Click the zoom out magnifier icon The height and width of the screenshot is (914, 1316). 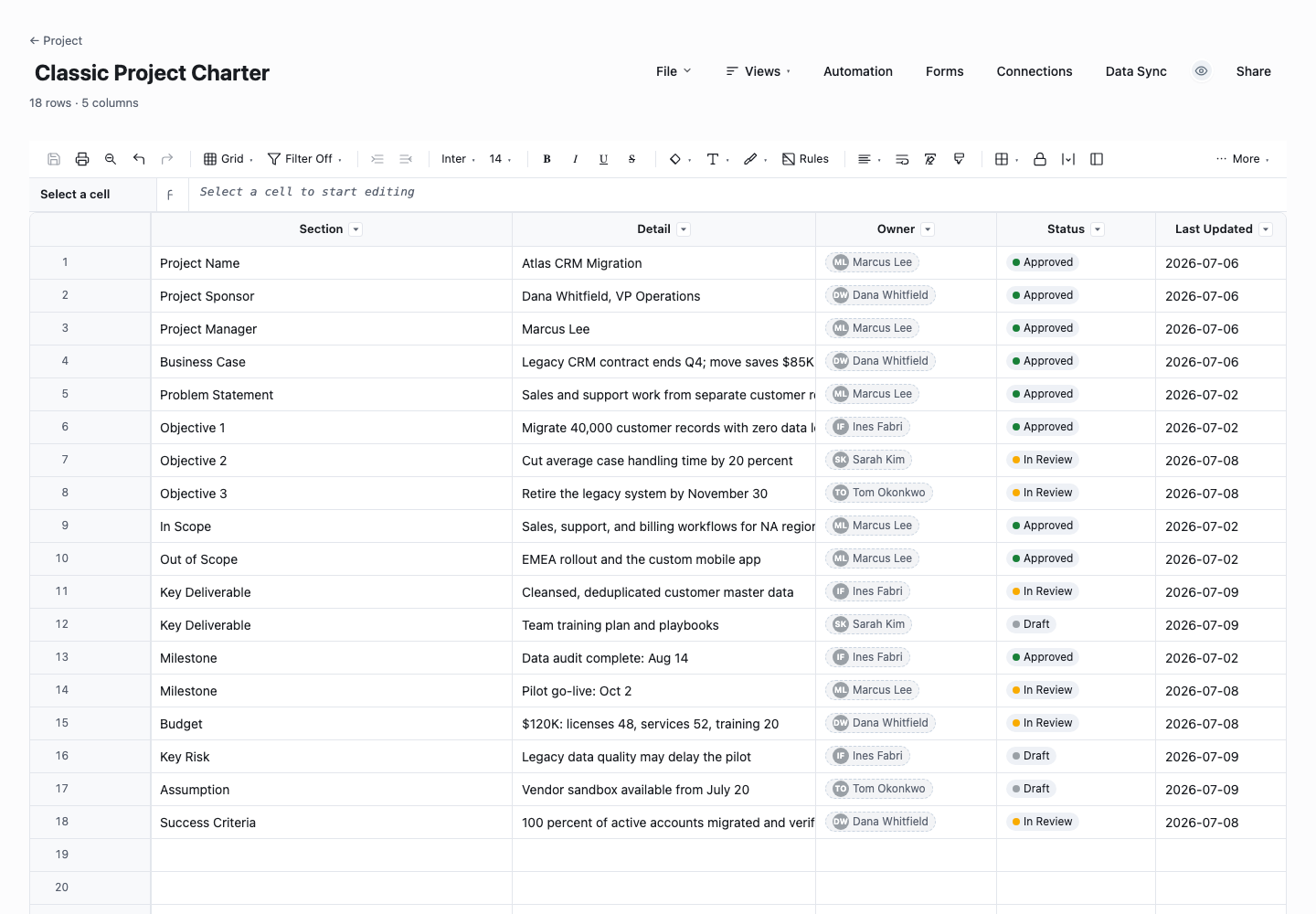pyautogui.click(x=111, y=159)
